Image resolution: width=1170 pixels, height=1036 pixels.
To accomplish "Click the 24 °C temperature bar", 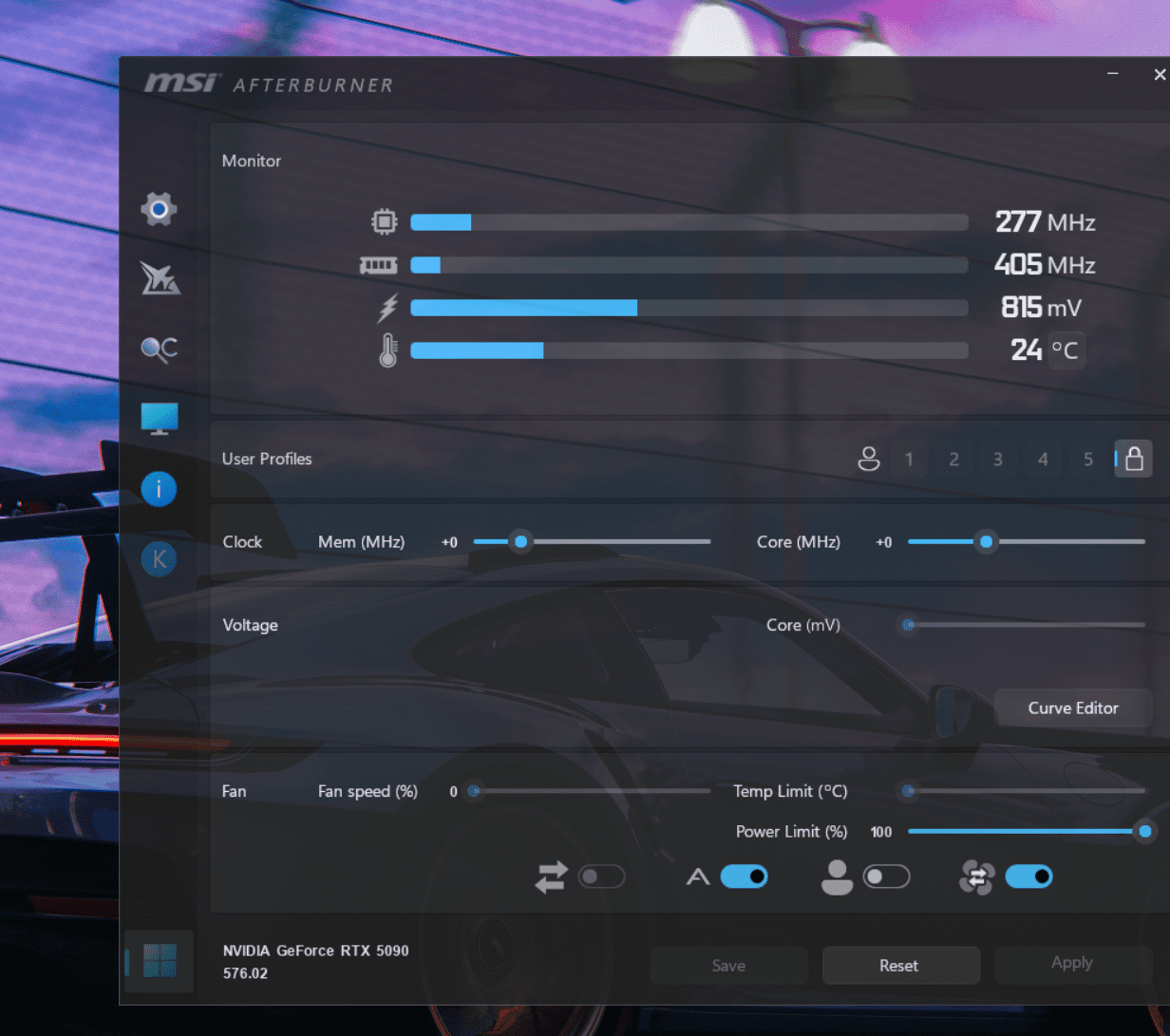I will click(x=689, y=350).
